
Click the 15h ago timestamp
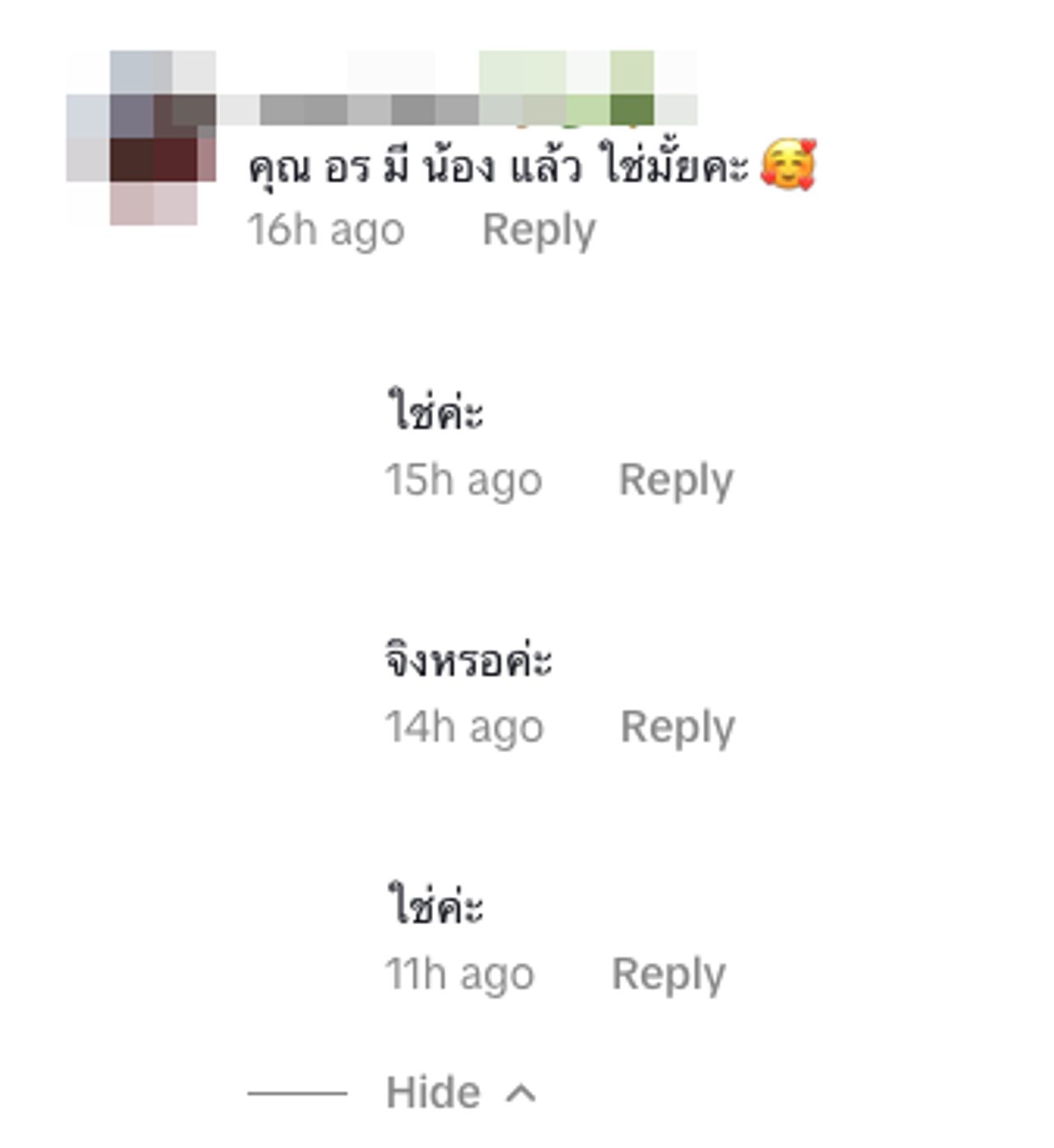coord(464,480)
